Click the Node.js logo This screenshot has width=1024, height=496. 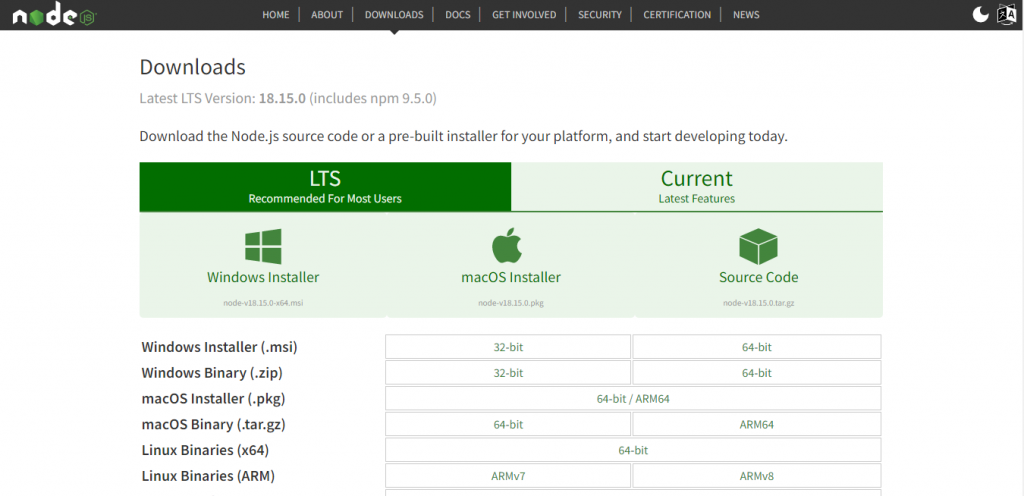pyautogui.click(x=52, y=15)
